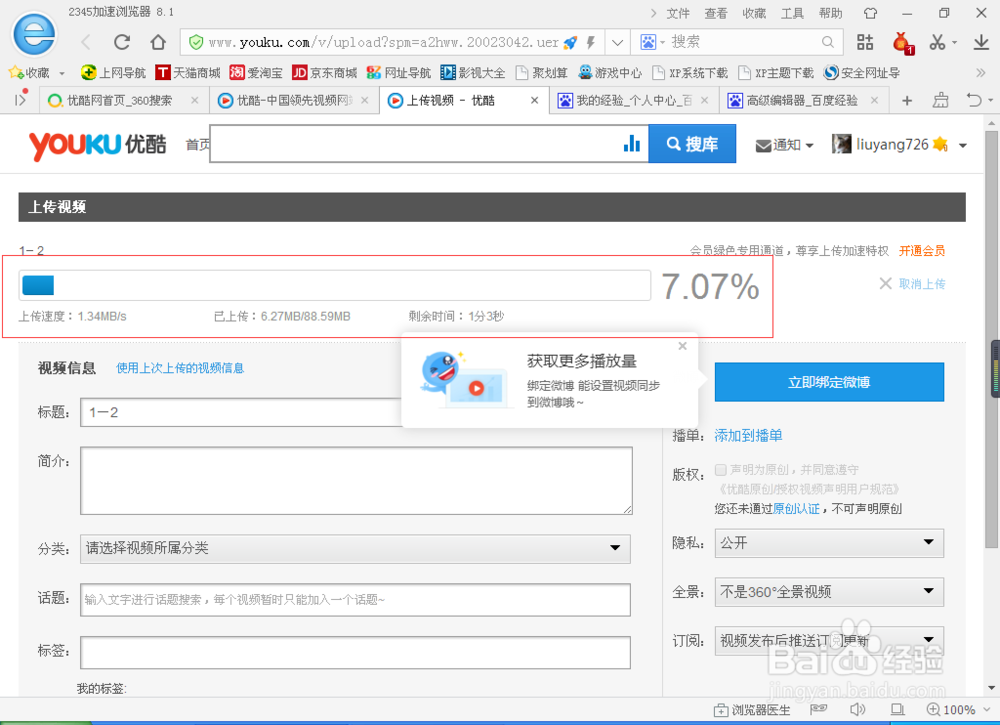Click the liuyang726 user avatar
Viewport: 1000px width, 725px height.
pyautogui.click(x=841, y=144)
